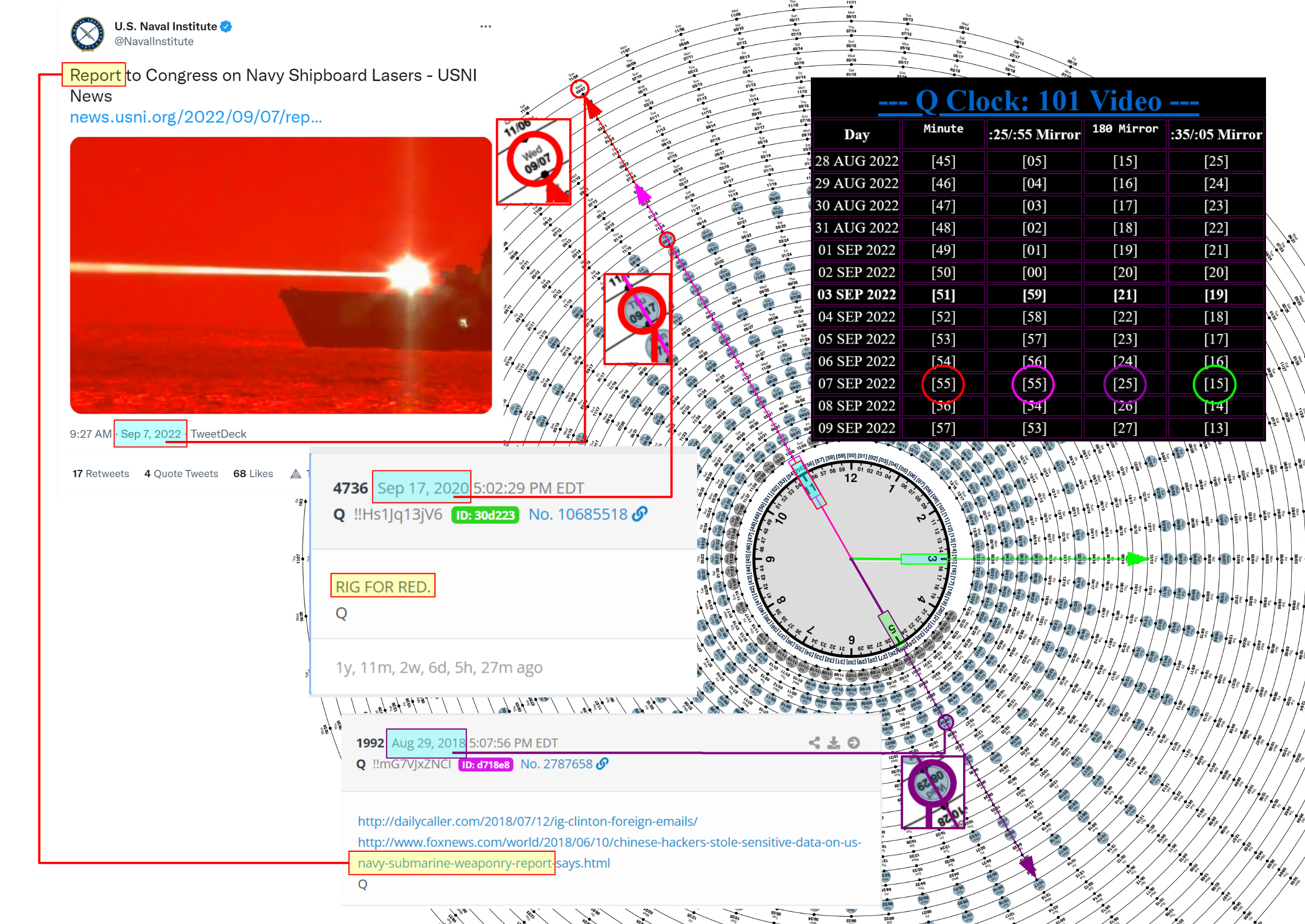This screenshot has height=924, width=1305.
Task: Click the magenta ID: d718e8 badge
Action: click(x=486, y=764)
